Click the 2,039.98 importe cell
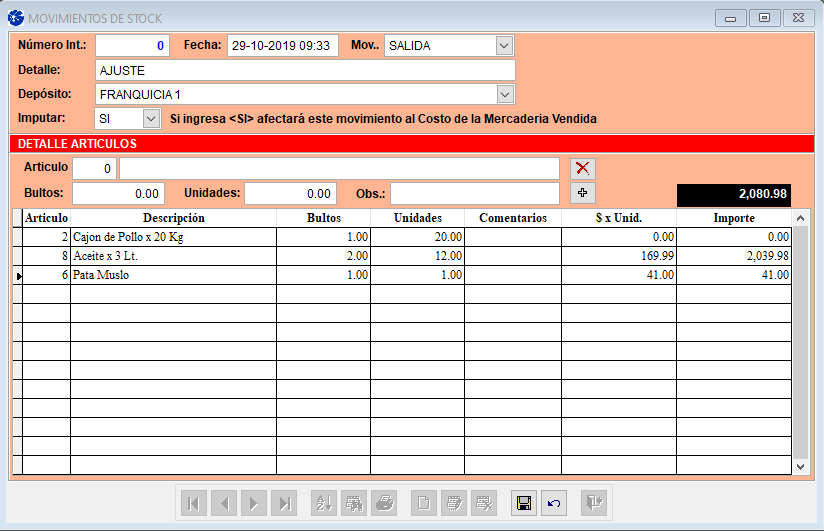The image size is (824, 531). [x=734, y=256]
